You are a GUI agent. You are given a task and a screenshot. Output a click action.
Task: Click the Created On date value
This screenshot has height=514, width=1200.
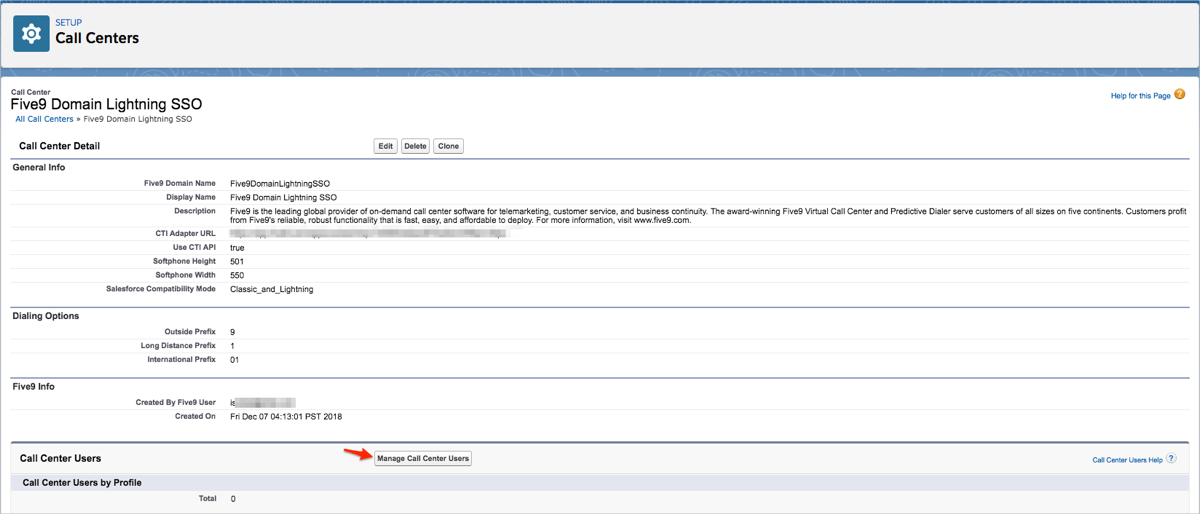pos(286,416)
